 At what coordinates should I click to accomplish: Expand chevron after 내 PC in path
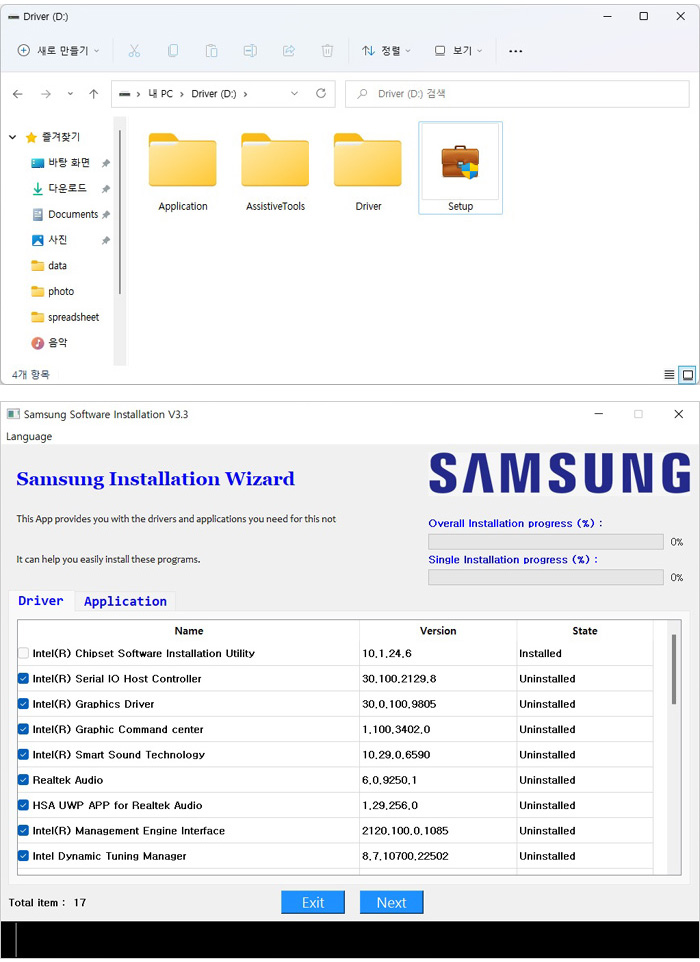coord(182,94)
